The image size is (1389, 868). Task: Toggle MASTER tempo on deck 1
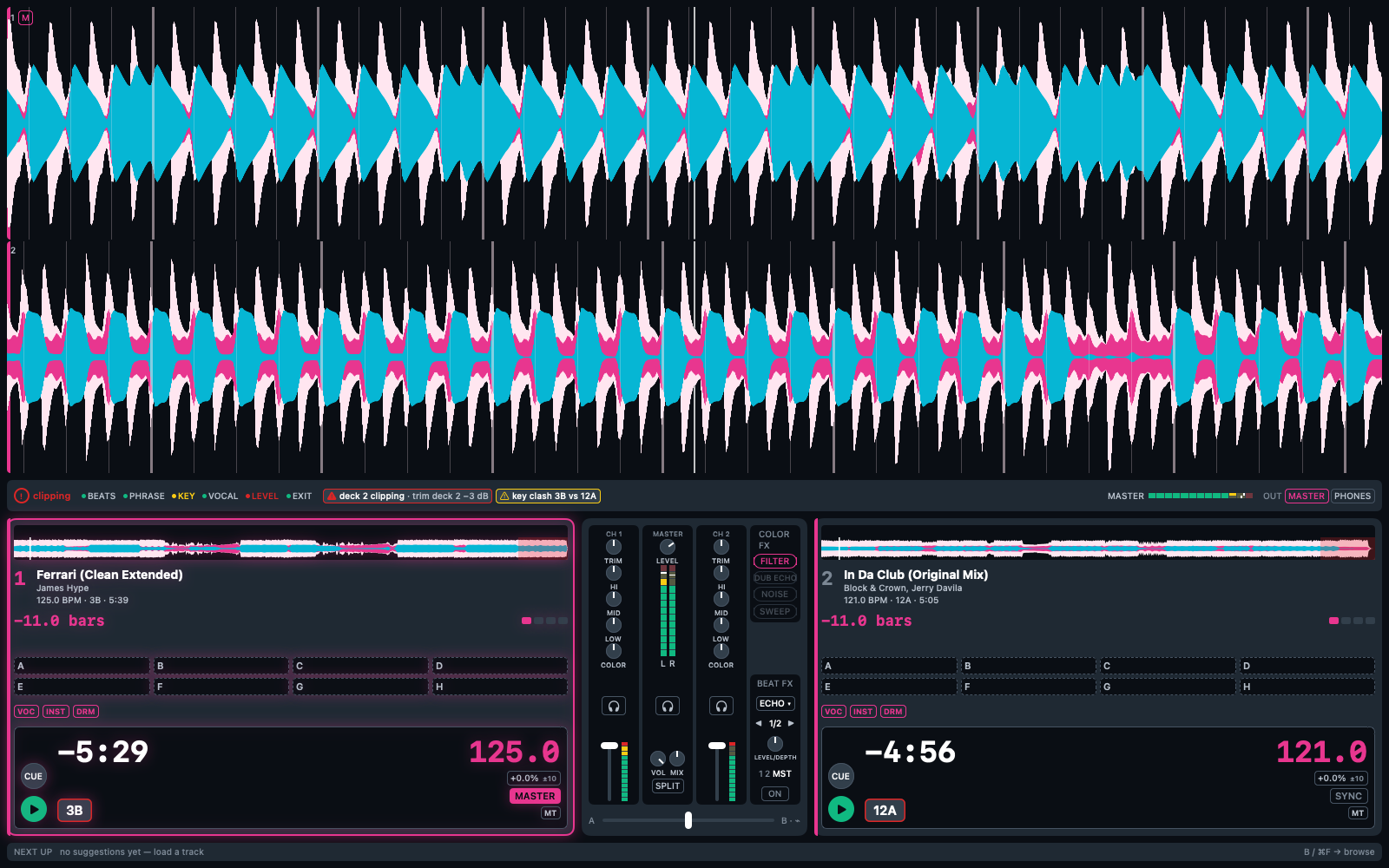(x=535, y=796)
